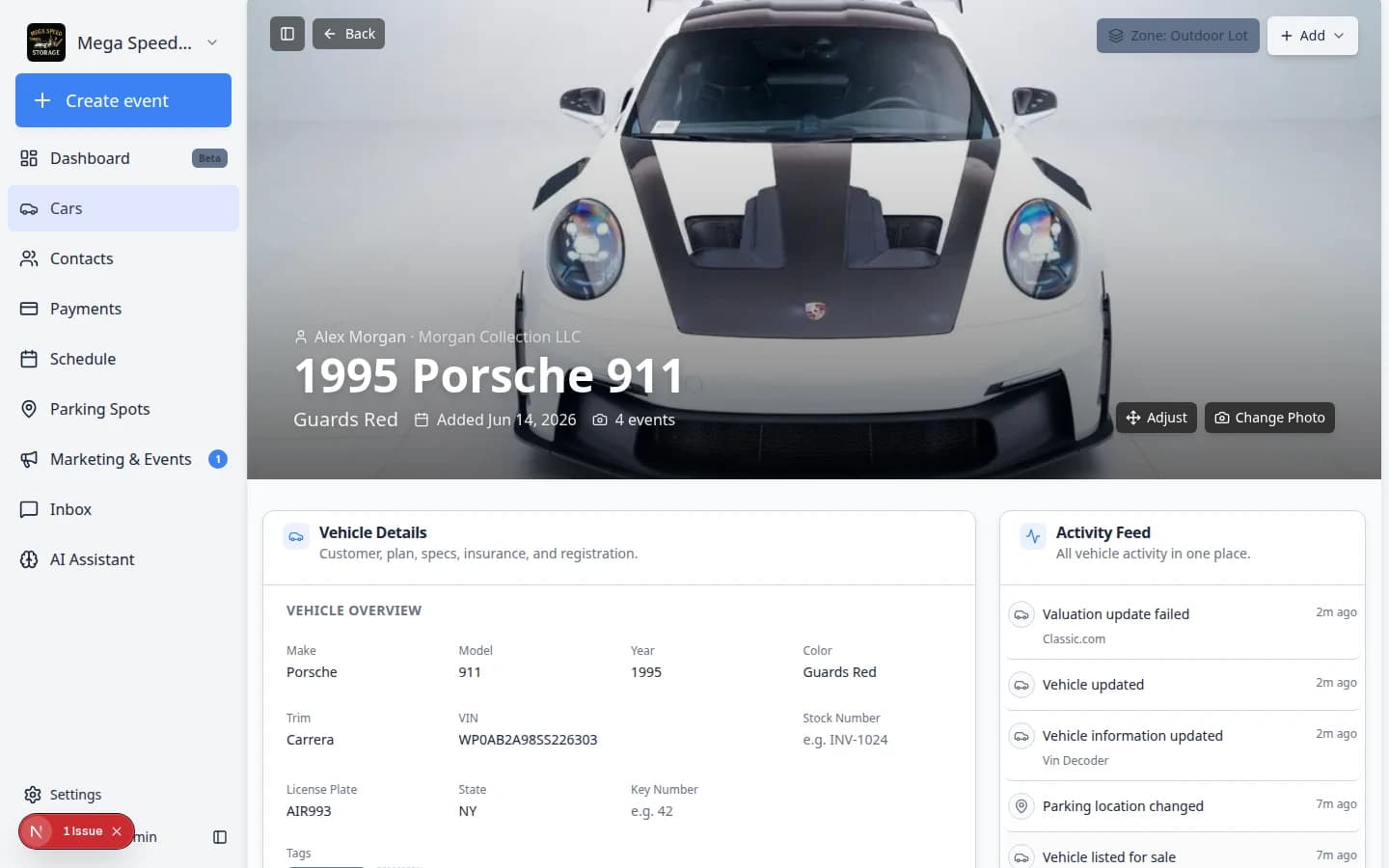This screenshot has width=1389, height=868.
Task: Click the Vehicle information updated row icon
Action: 1021,736
